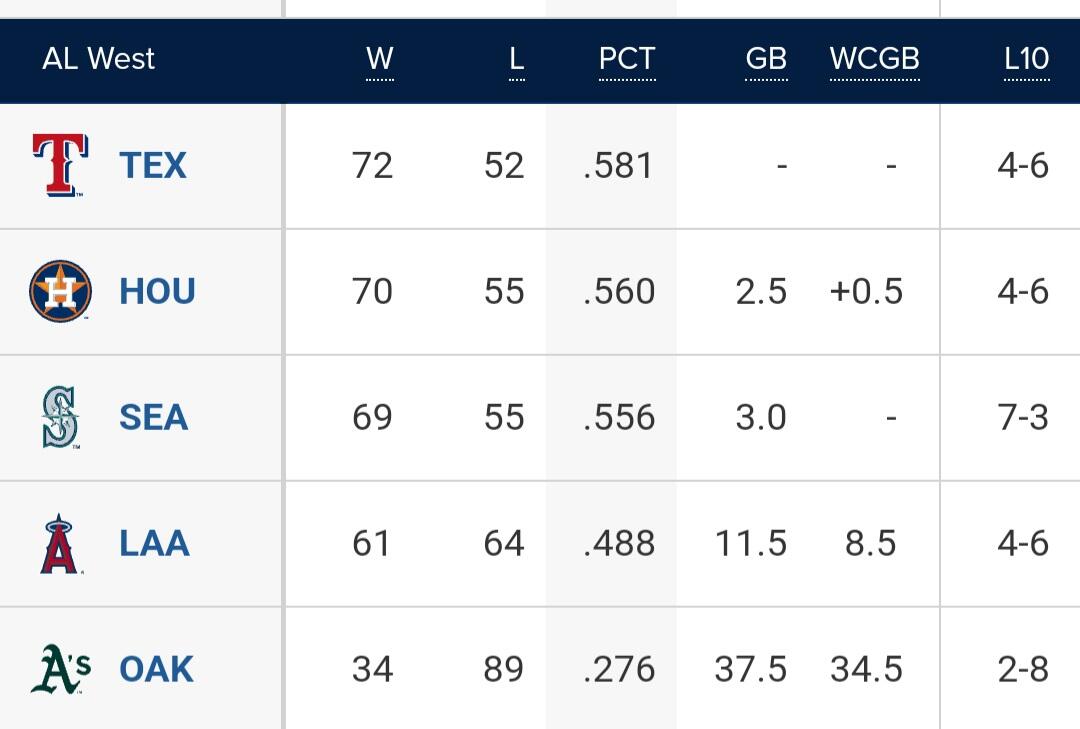Click Oakland's 37.5 games back value
This screenshot has width=1080, height=729.
750,669
